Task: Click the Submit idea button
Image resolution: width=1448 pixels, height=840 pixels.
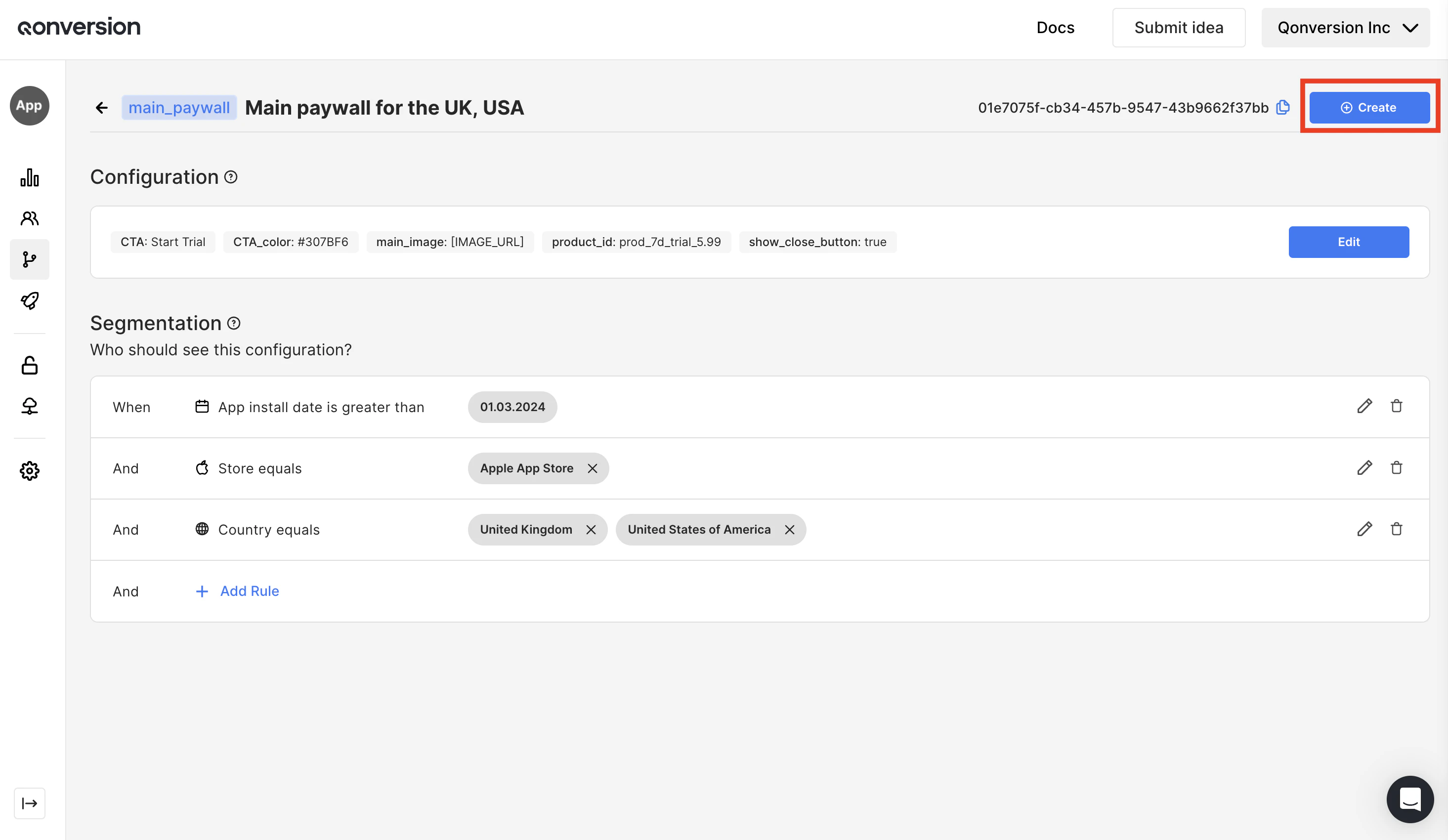Action: coord(1179,28)
